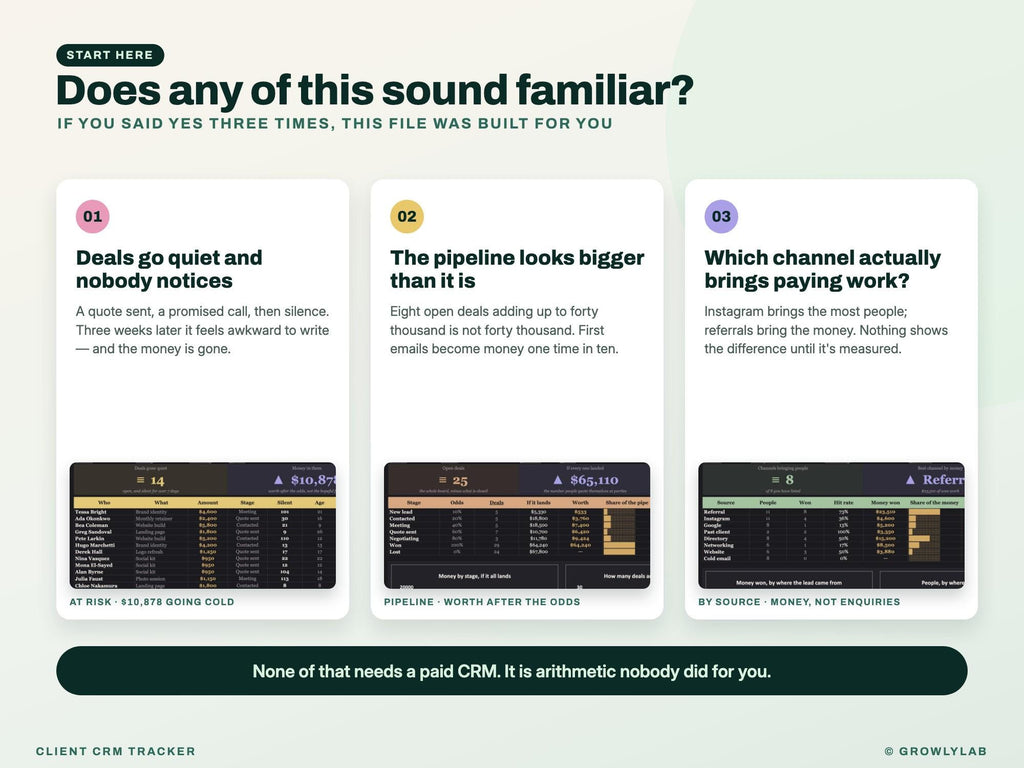
Task: Click the 'Hit rate' column header
Action: (844, 503)
